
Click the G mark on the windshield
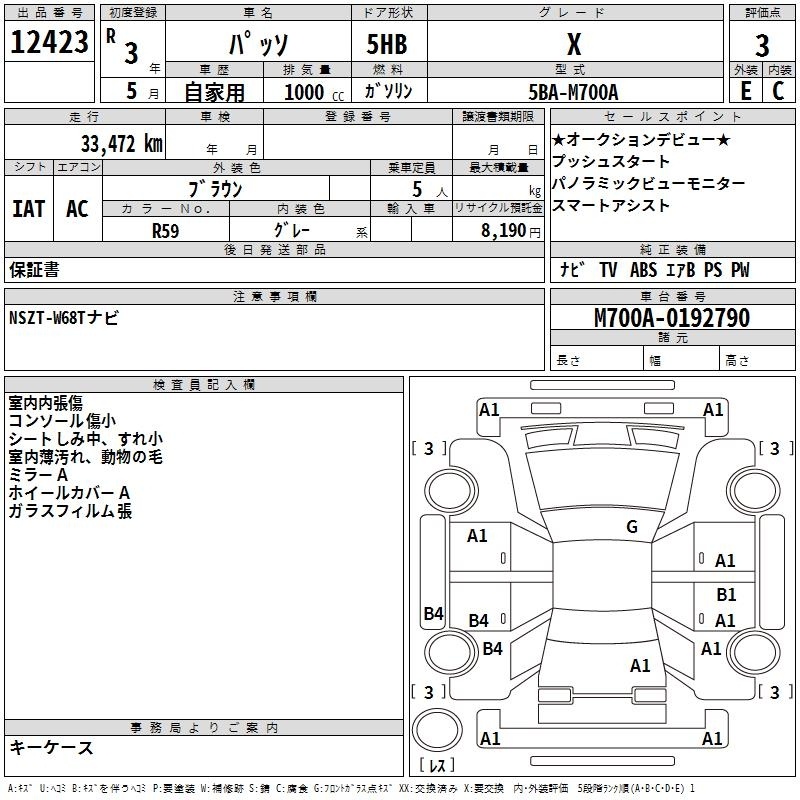(632, 527)
